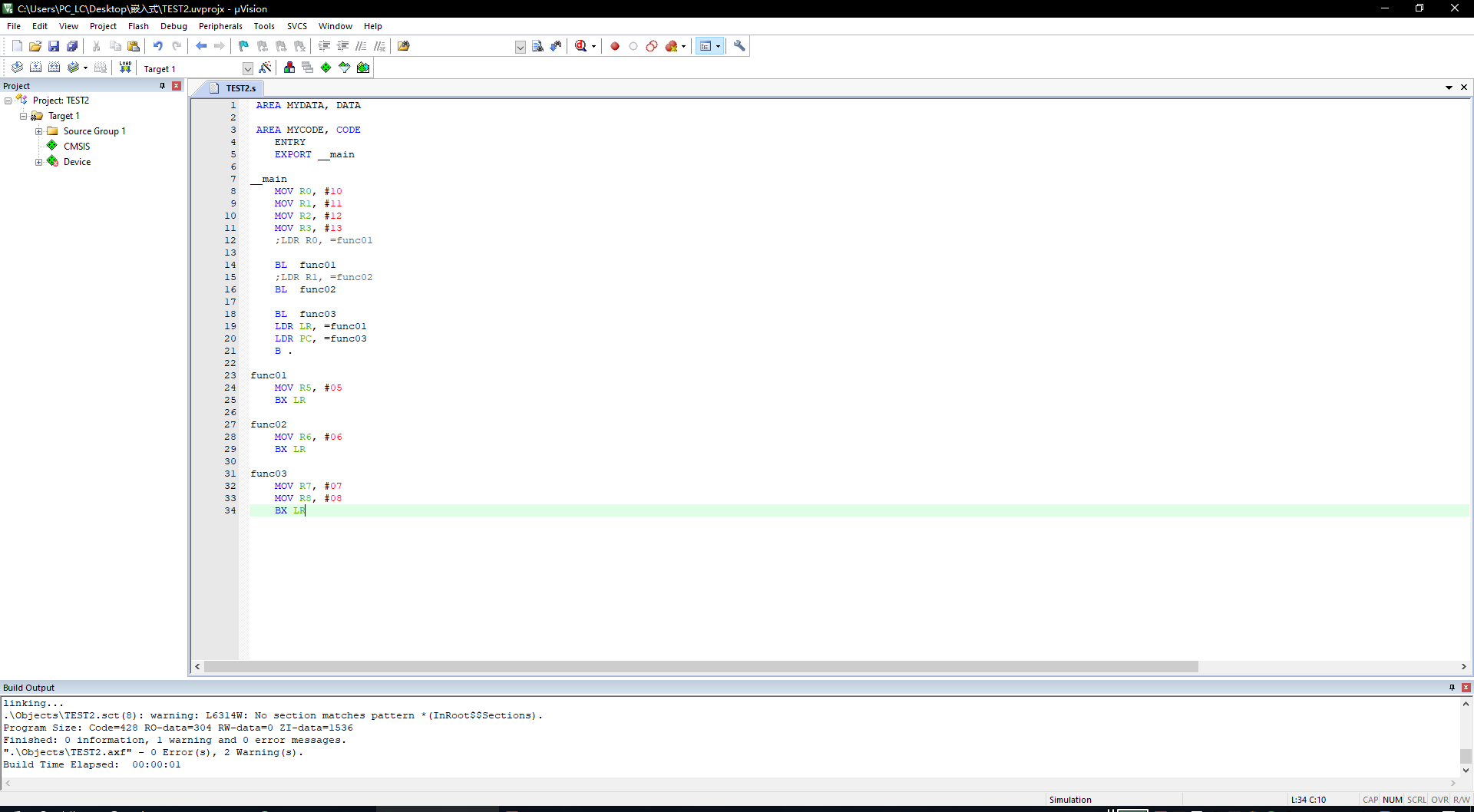This screenshot has height=812, width=1474.
Task: Open the Window menu
Action: 335,26
